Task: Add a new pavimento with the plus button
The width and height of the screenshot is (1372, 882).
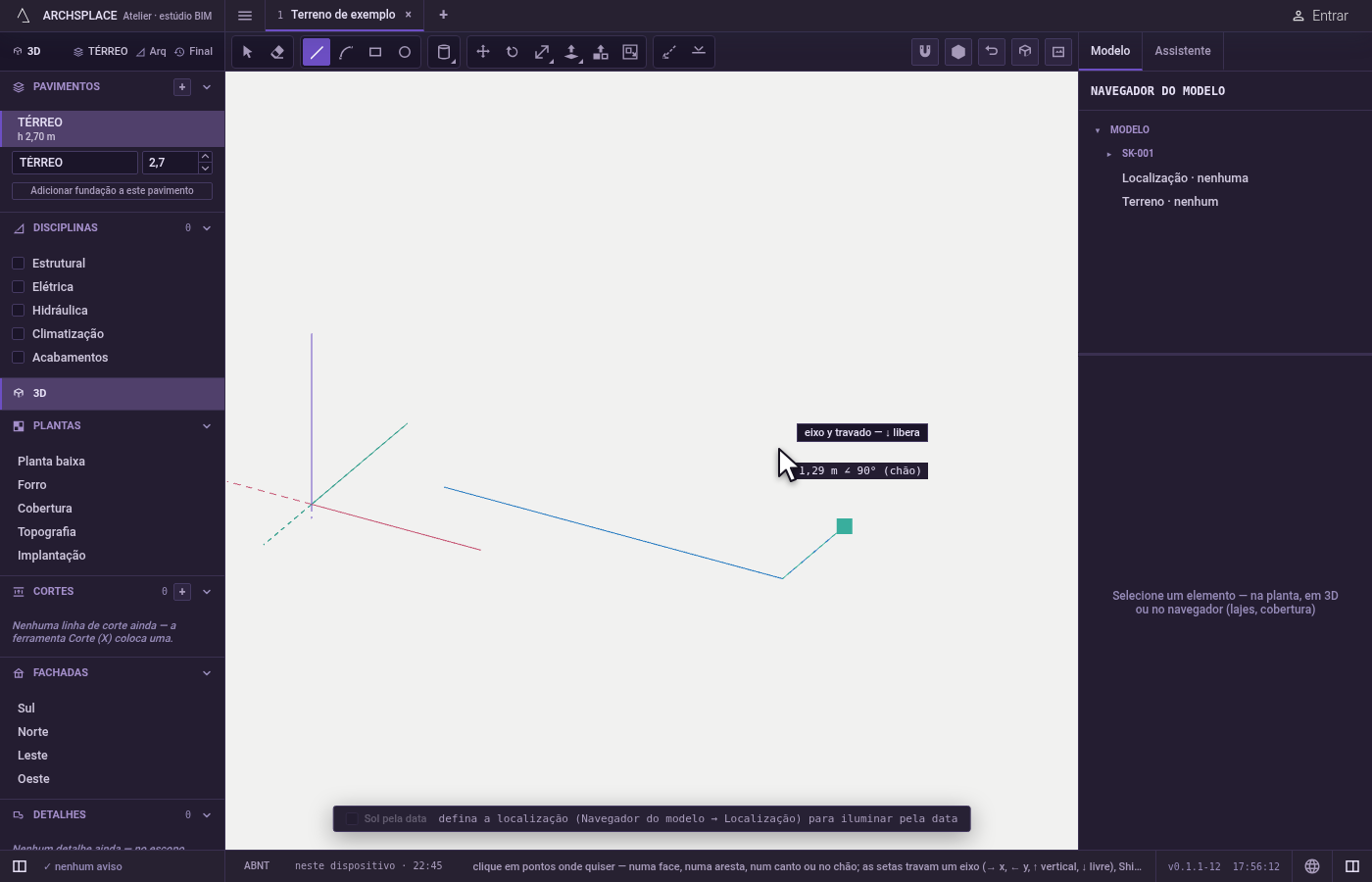Action: tap(182, 87)
